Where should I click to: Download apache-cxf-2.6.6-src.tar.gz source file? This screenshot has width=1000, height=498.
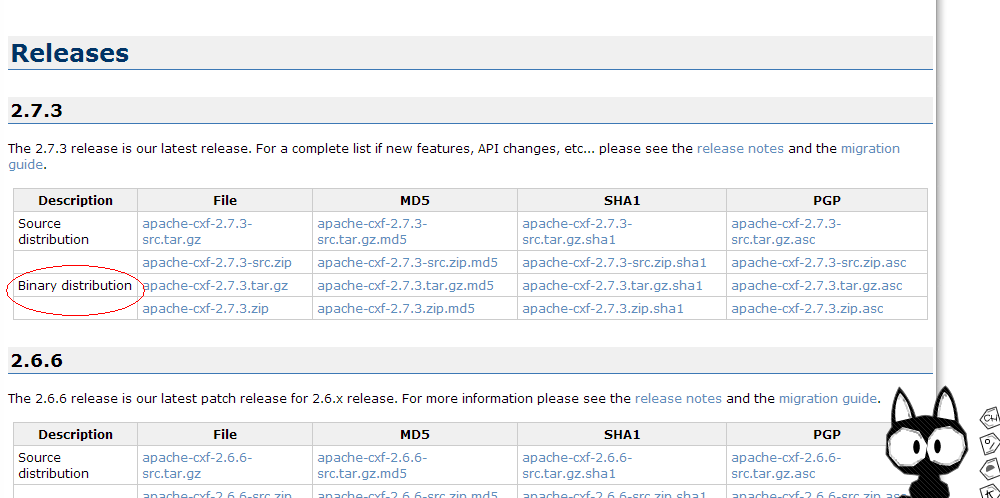(197, 465)
